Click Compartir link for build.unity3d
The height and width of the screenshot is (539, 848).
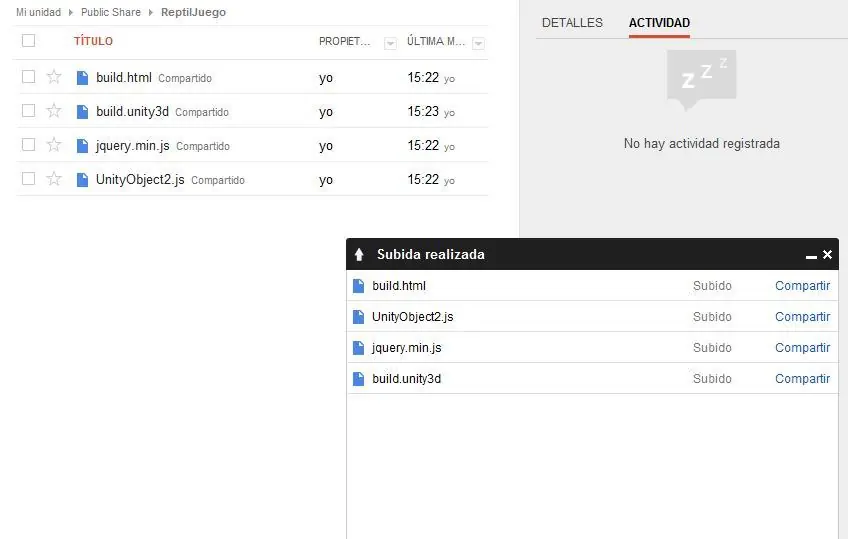[x=803, y=379]
